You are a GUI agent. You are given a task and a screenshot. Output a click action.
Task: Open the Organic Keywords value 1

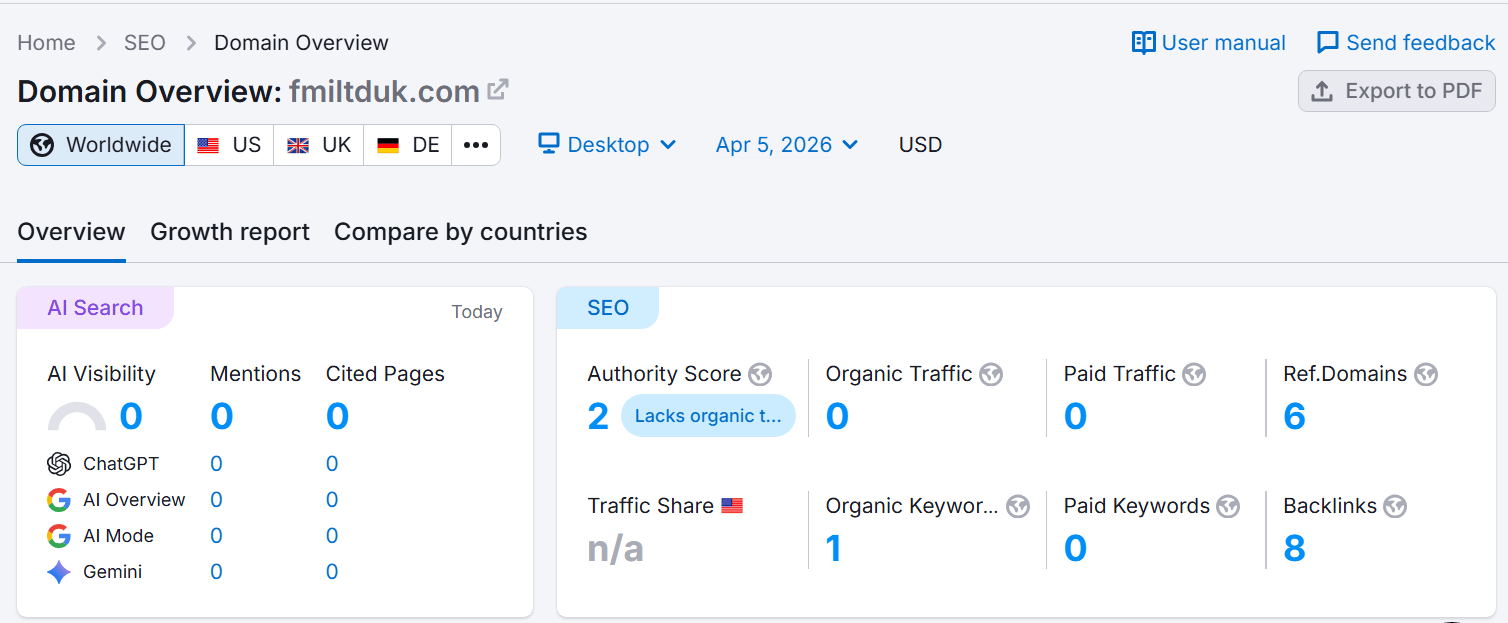[834, 548]
